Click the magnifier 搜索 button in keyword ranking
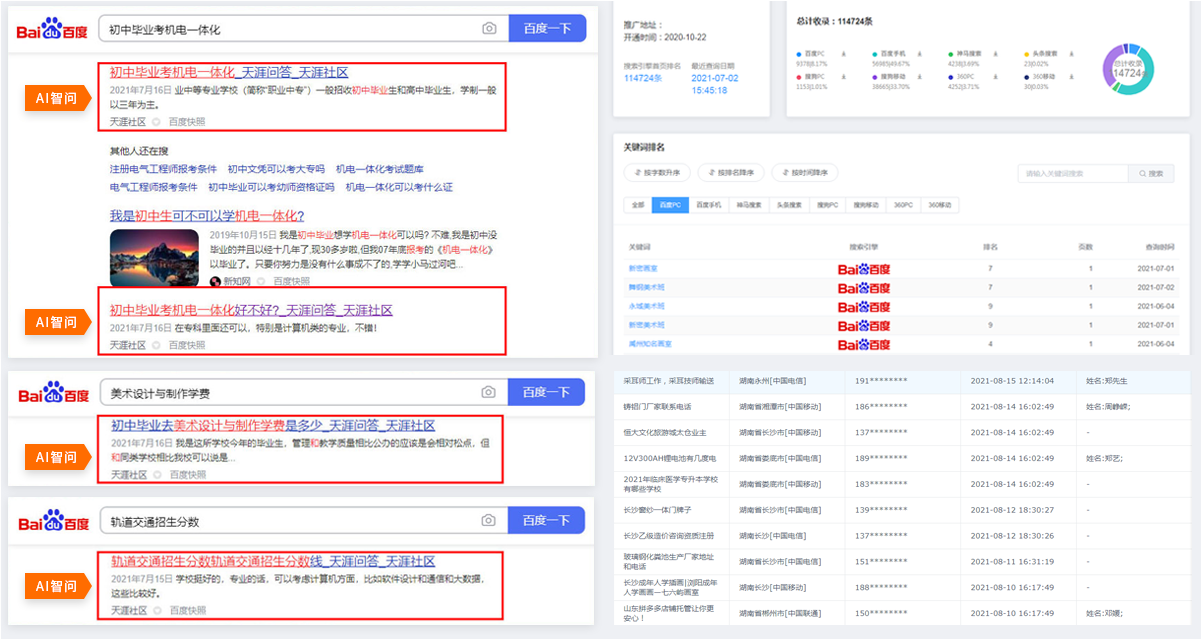Image resolution: width=1202 pixels, height=639 pixels. click(1149, 174)
